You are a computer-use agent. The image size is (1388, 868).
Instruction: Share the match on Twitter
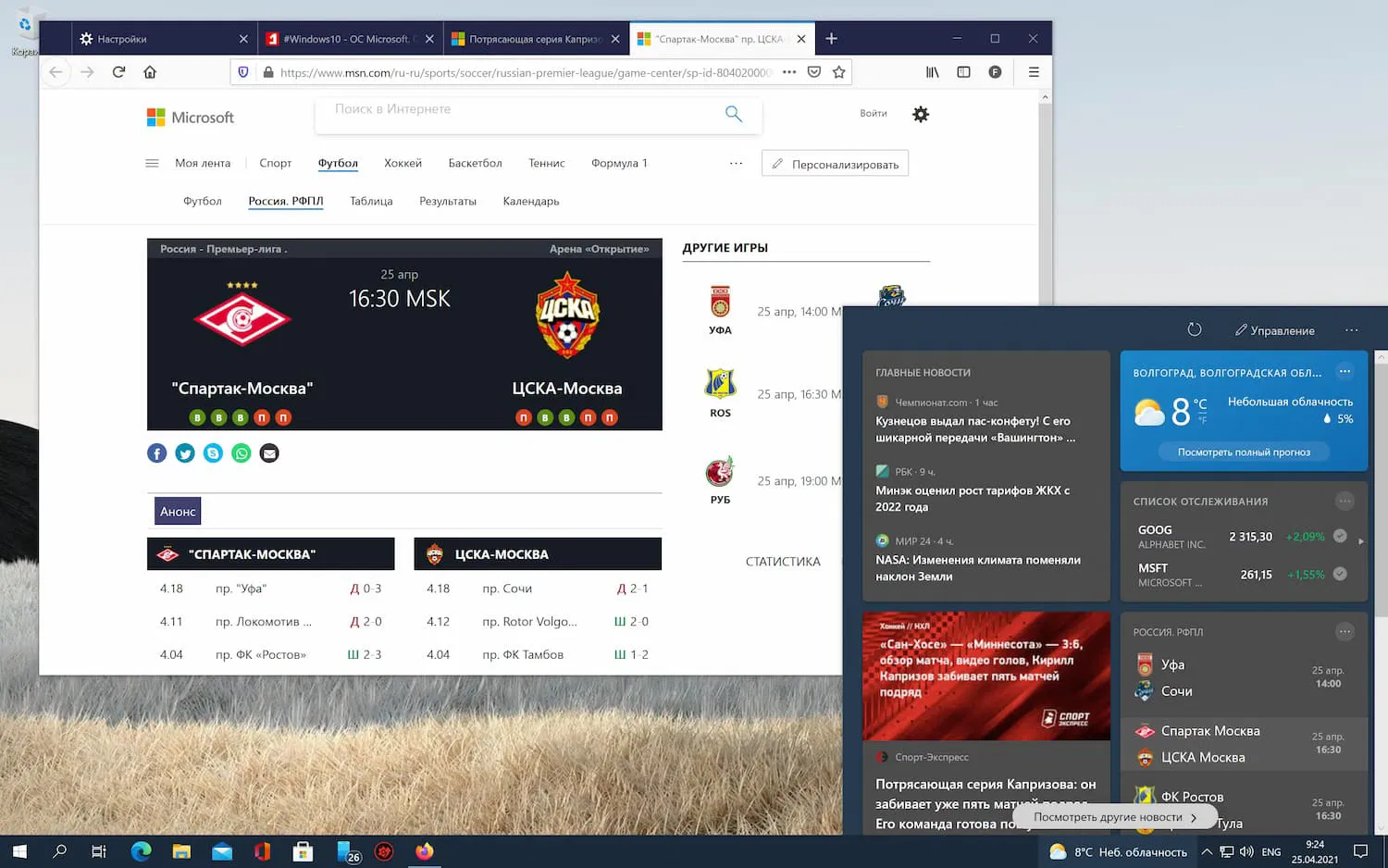coord(185,453)
